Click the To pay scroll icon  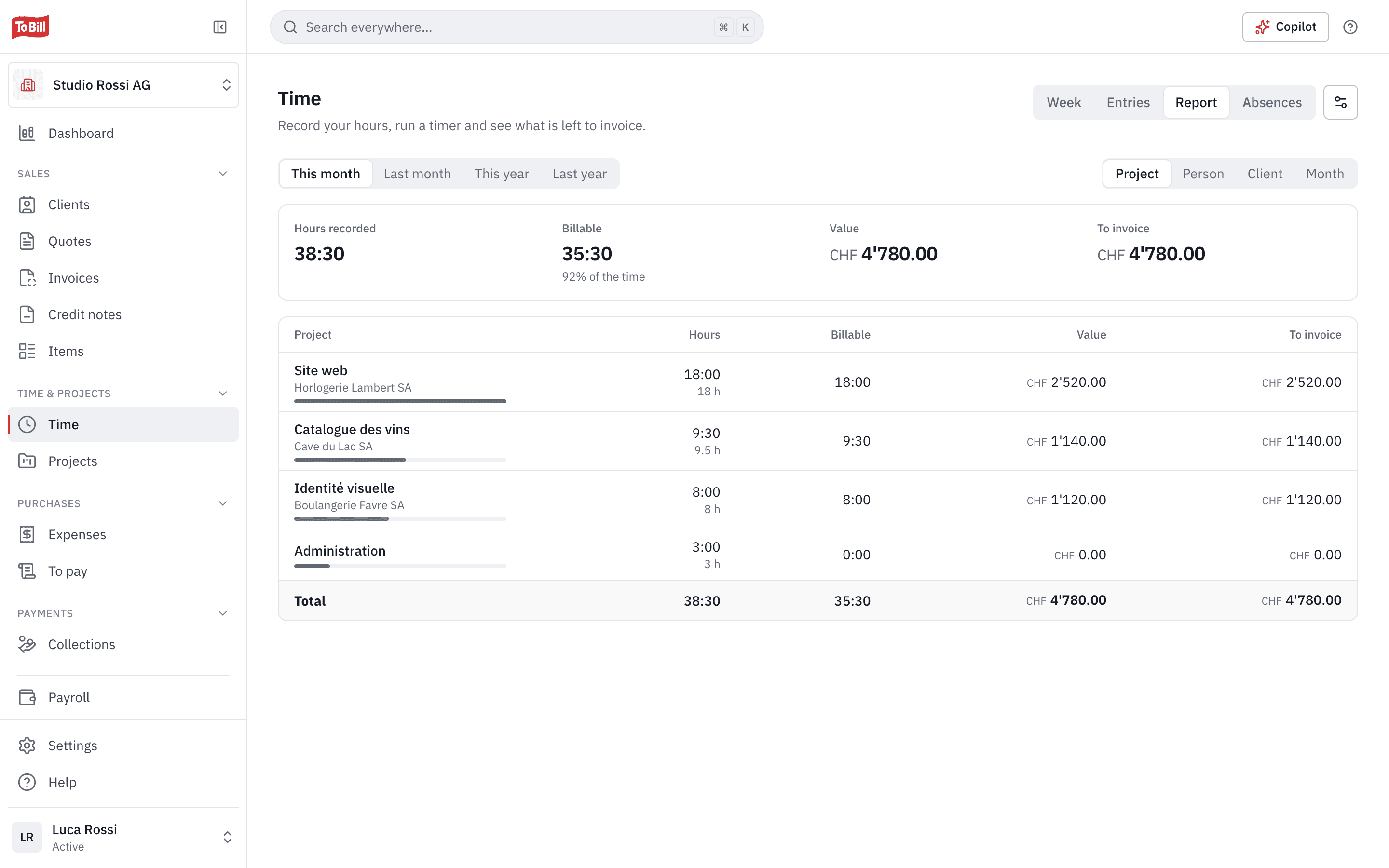(x=27, y=571)
